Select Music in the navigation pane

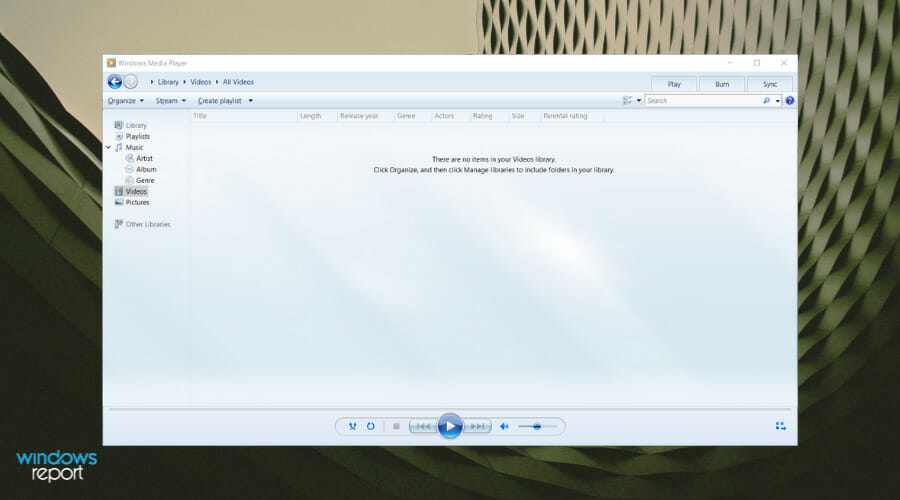tap(134, 148)
